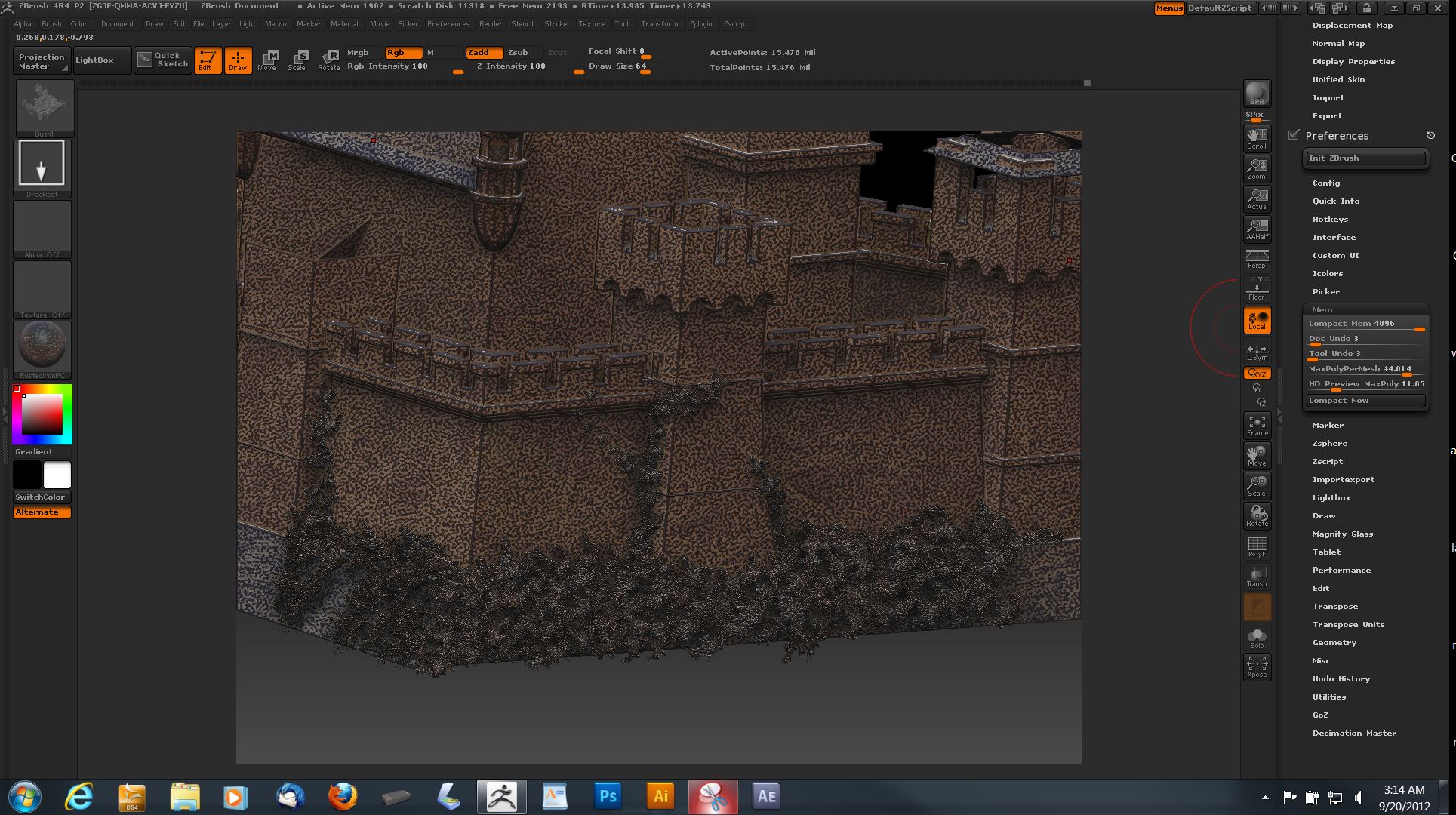Expand the Config section

(x=1326, y=183)
